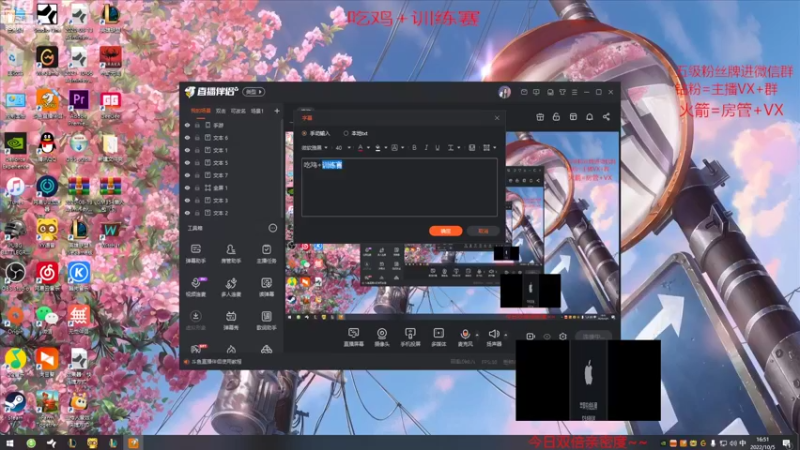Confirm the subtitle with the orange 确定 button
The width and height of the screenshot is (800, 450).
click(x=445, y=231)
